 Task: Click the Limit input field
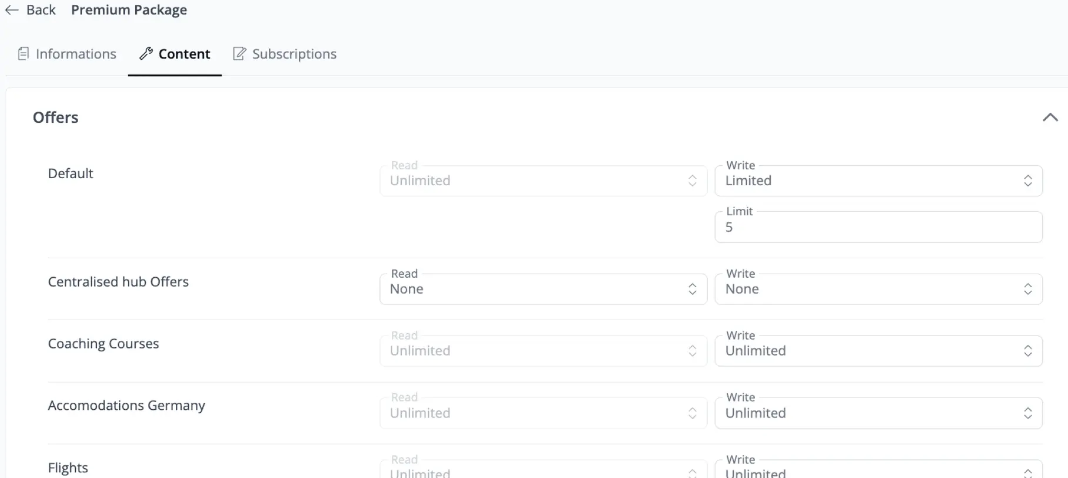(x=878, y=227)
